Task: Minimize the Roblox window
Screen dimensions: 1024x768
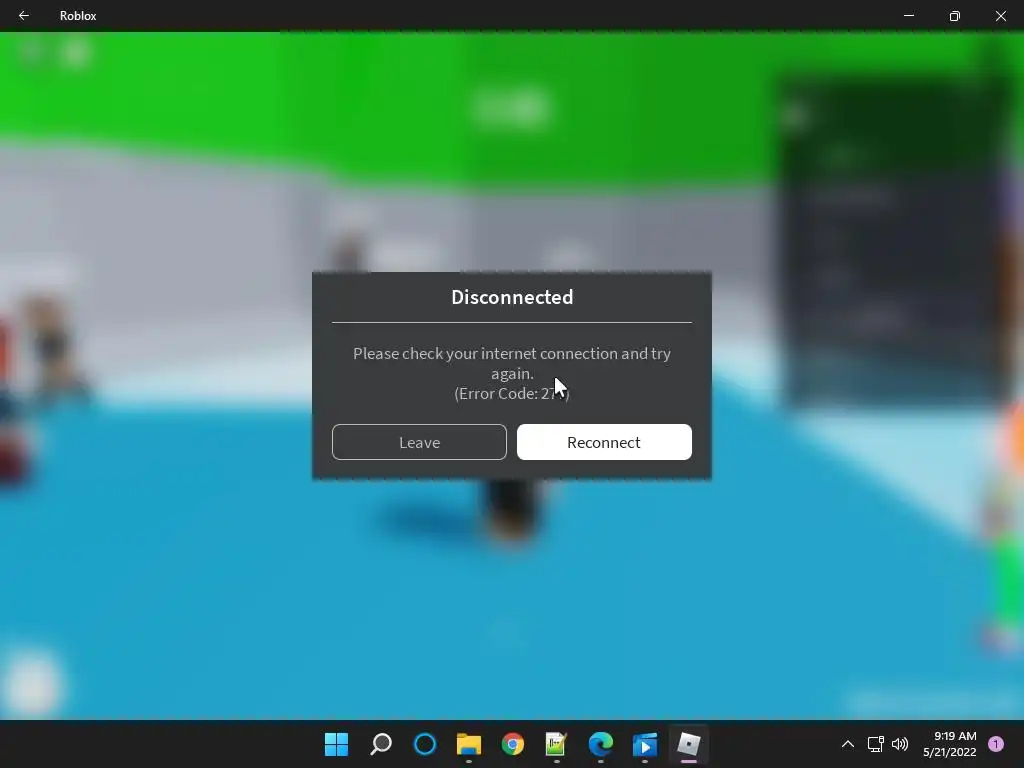Action: 908,16
